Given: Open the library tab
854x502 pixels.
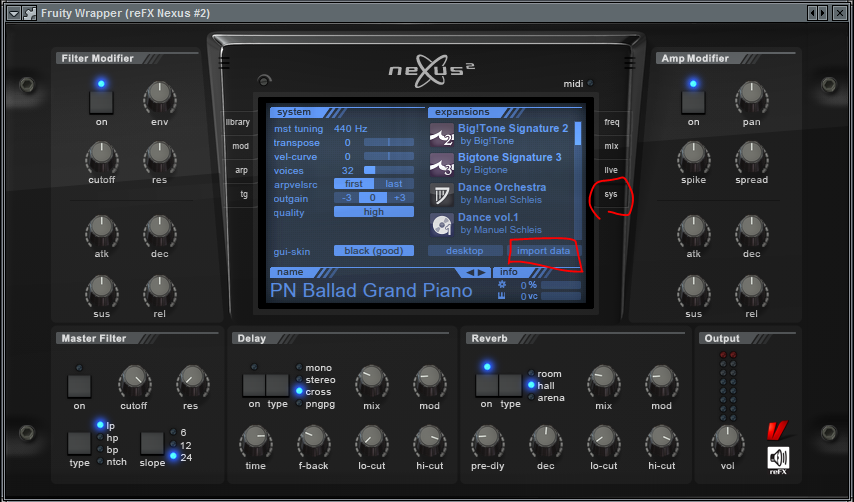Looking at the screenshot, I should click(239, 122).
